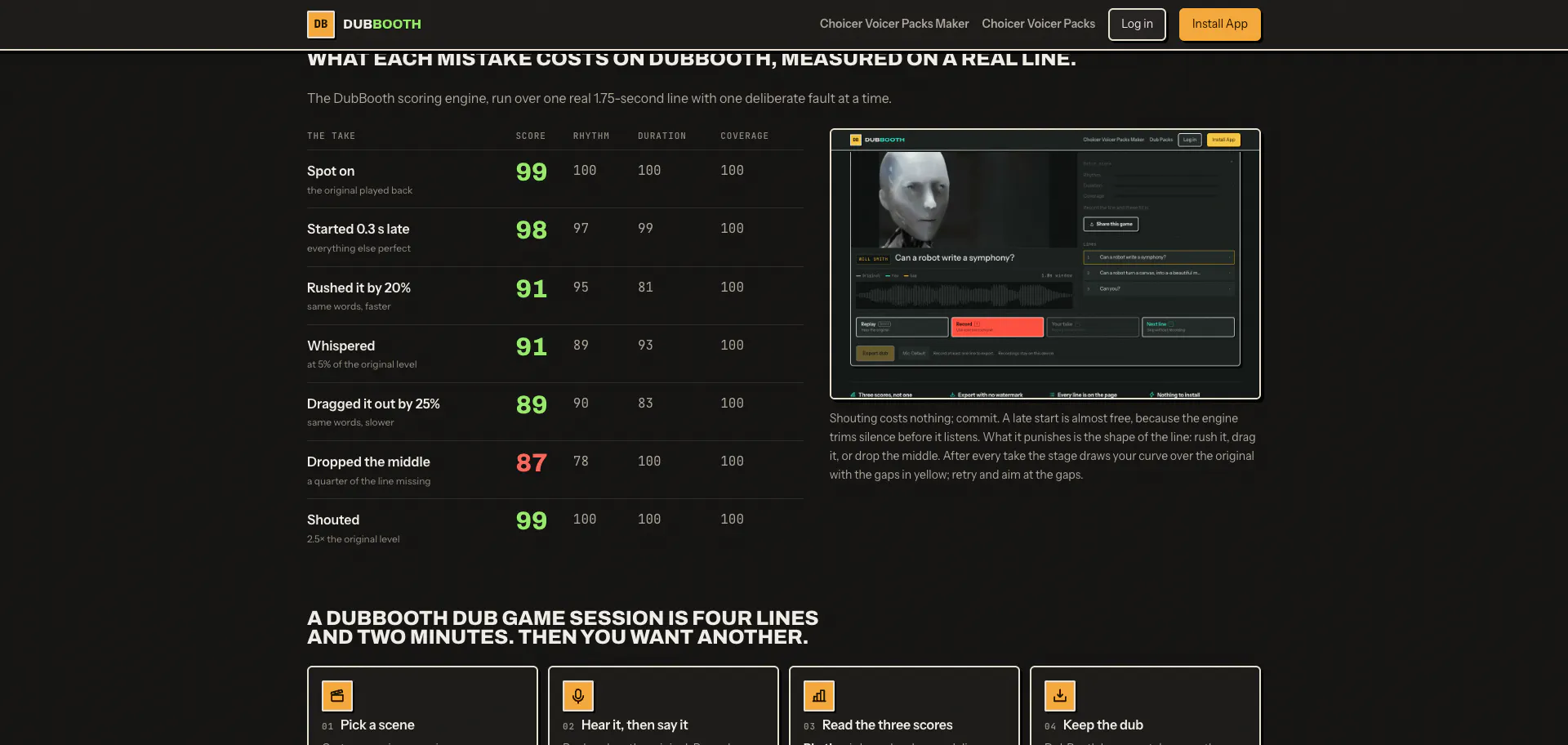
Task: Select the 'Hear it, then say it' step title
Action: coord(635,725)
